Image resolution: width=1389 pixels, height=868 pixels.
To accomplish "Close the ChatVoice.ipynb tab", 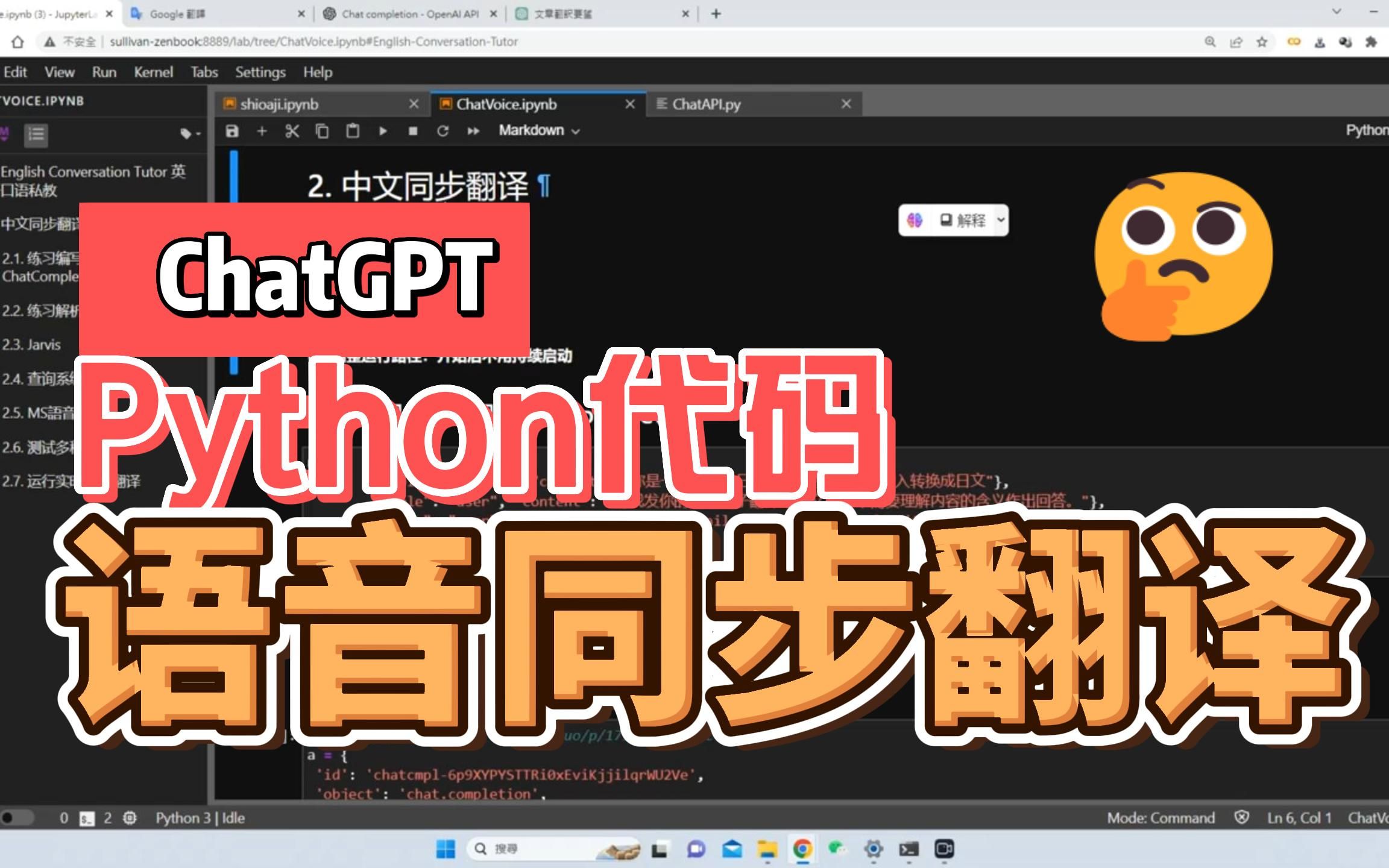I will [630, 104].
